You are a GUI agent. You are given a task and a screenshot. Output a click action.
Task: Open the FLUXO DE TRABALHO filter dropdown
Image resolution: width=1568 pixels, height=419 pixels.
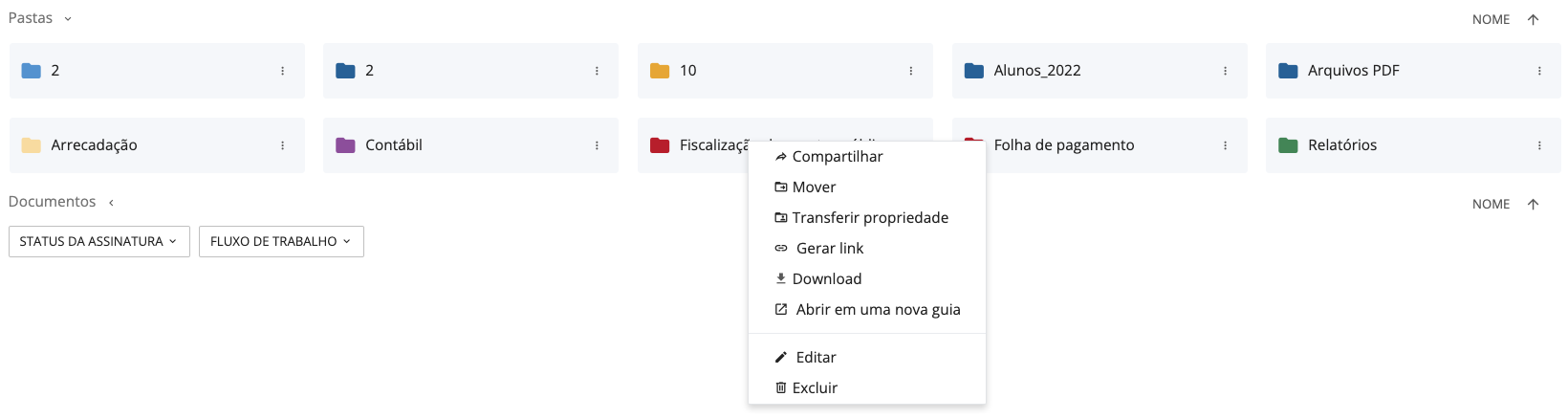coord(281,241)
